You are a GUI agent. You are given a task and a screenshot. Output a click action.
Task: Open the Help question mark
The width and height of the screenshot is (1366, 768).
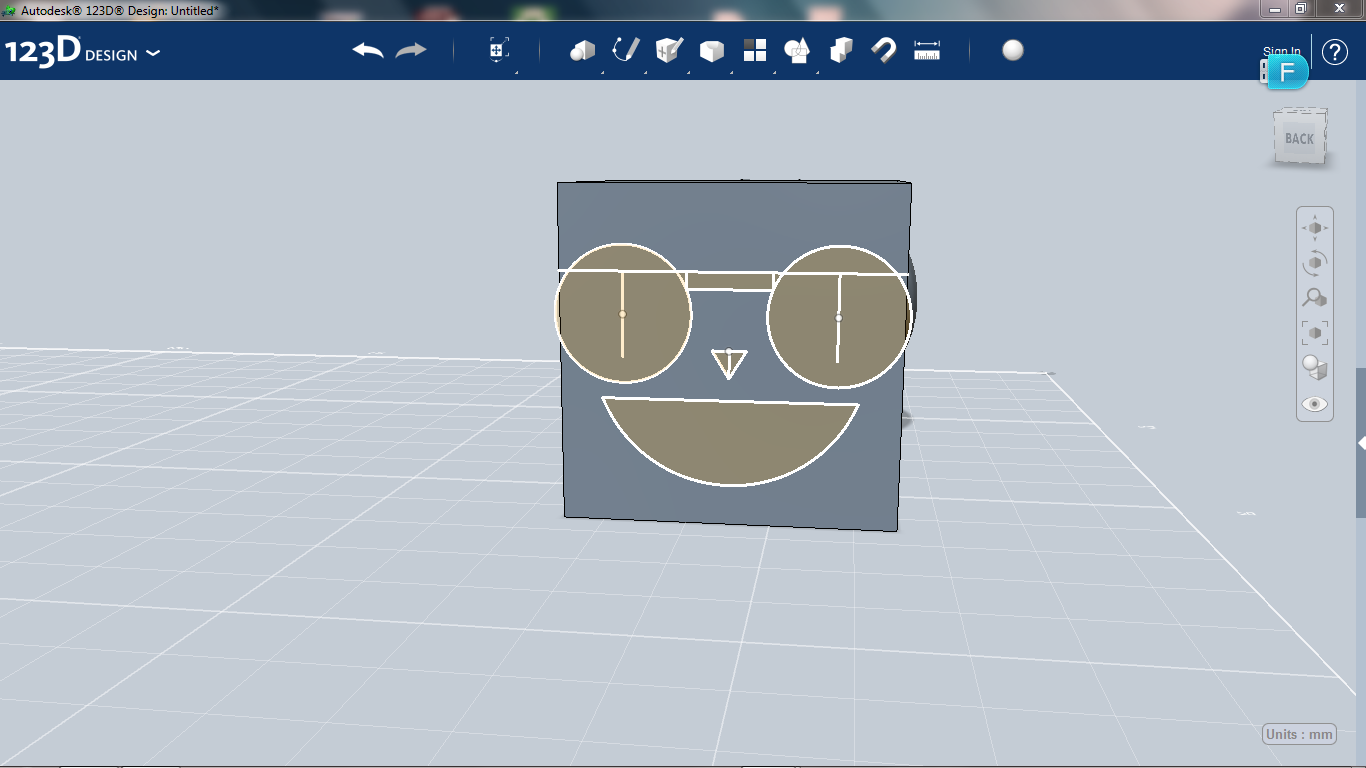tap(1335, 52)
